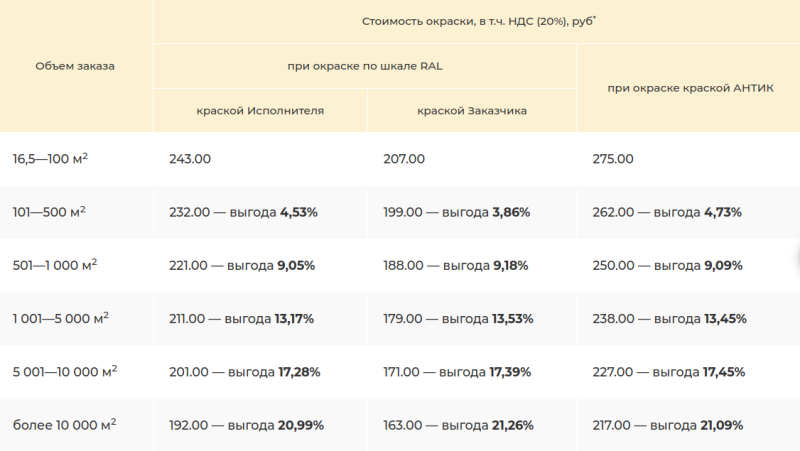Click the 'краской Заказчика' column header

pos(471,111)
